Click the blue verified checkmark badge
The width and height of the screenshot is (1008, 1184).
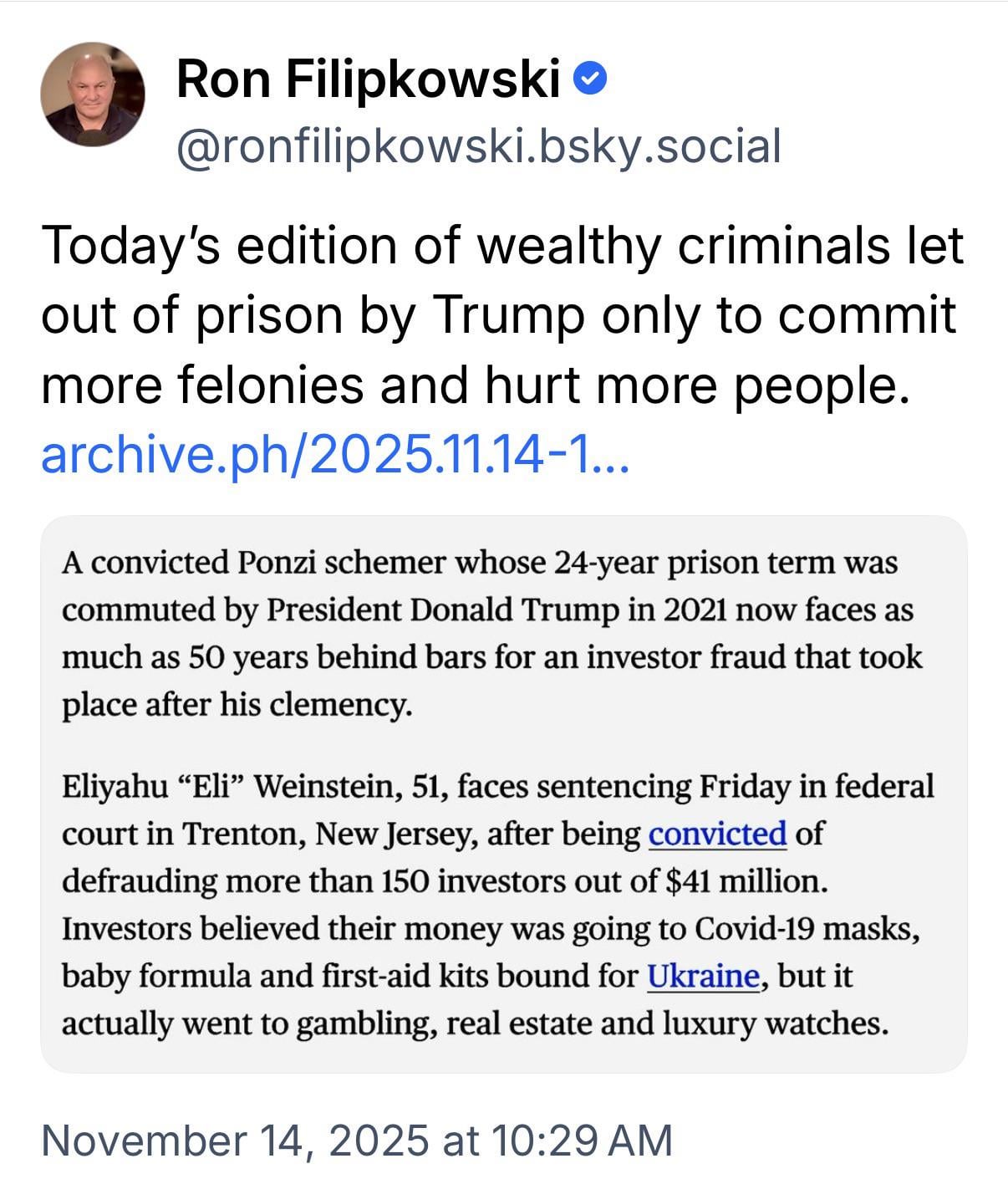pos(591,80)
